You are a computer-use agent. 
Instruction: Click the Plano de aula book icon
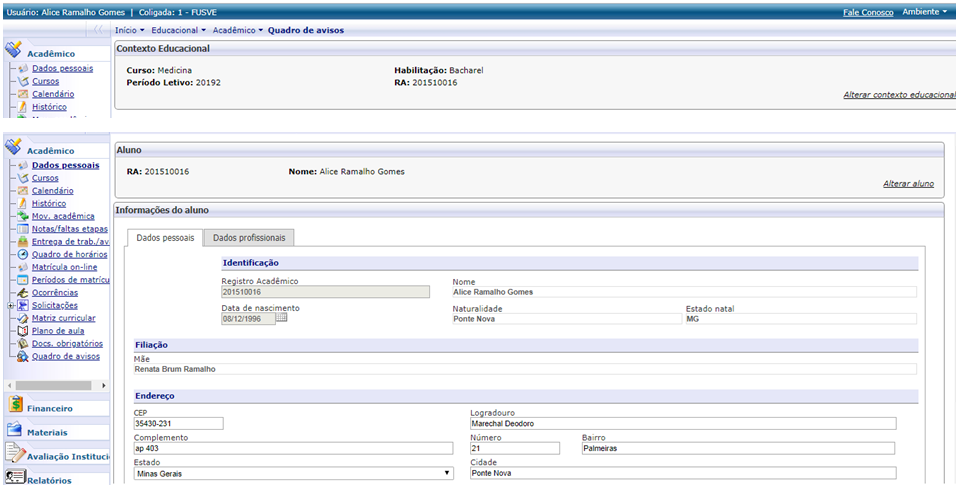click(22, 331)
